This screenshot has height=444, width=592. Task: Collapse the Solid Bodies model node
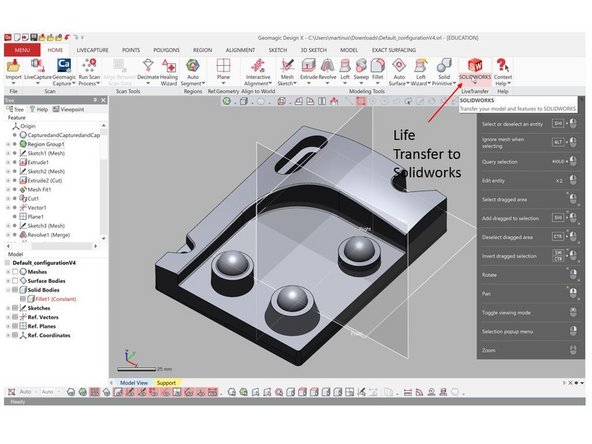(x=8, y=290)
